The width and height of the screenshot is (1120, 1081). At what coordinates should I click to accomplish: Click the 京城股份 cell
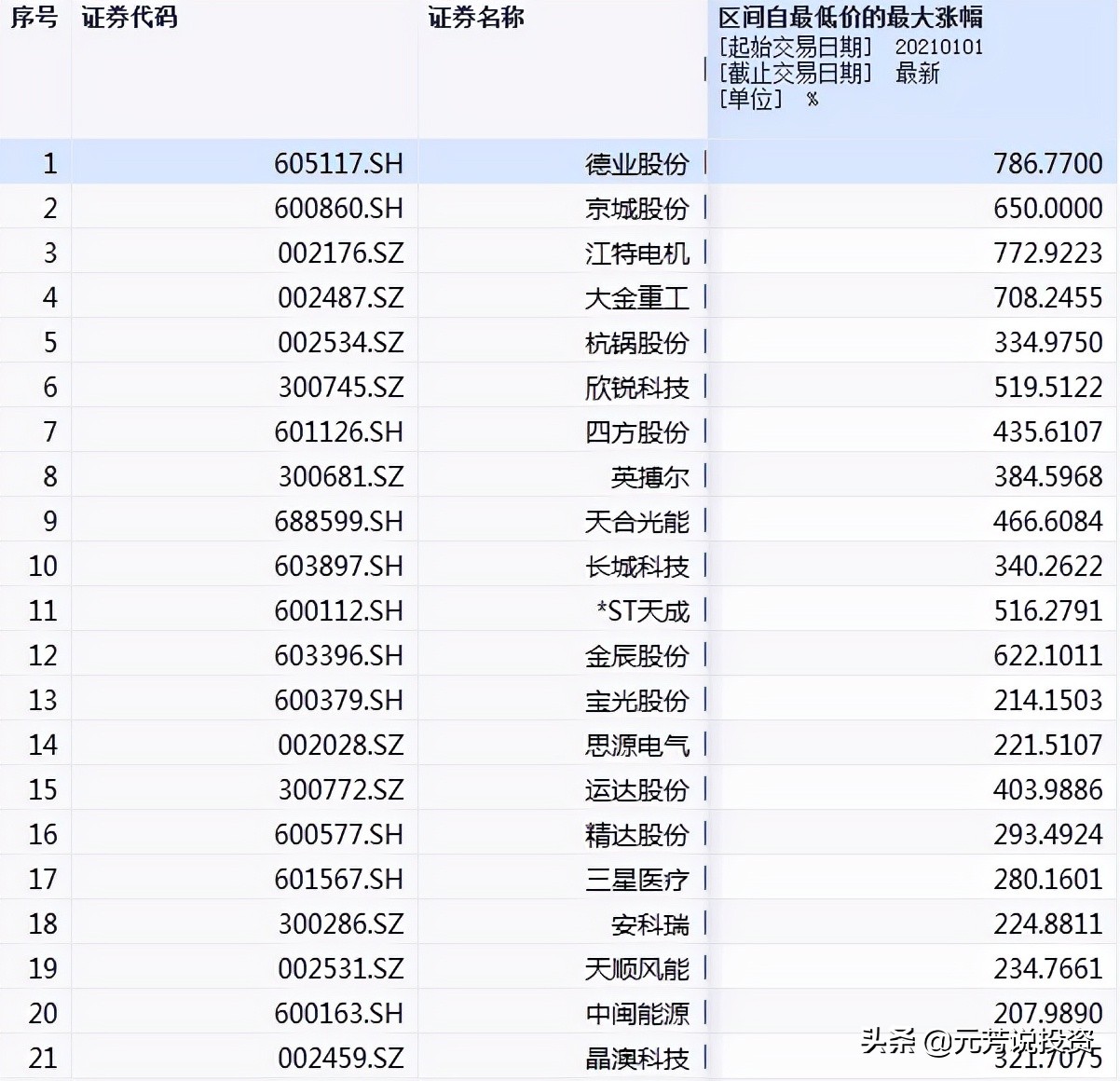click(x=637, y=209)
